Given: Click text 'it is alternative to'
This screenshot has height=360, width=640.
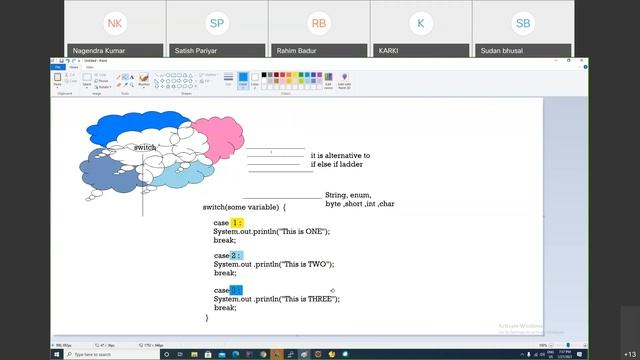Looking at the screenshot, I should (340, 156).
